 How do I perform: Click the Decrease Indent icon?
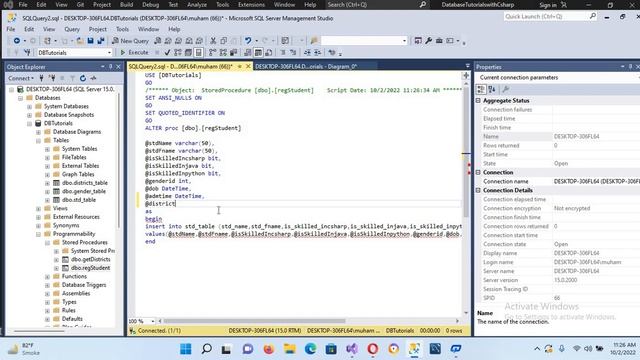tap(307, 53)
